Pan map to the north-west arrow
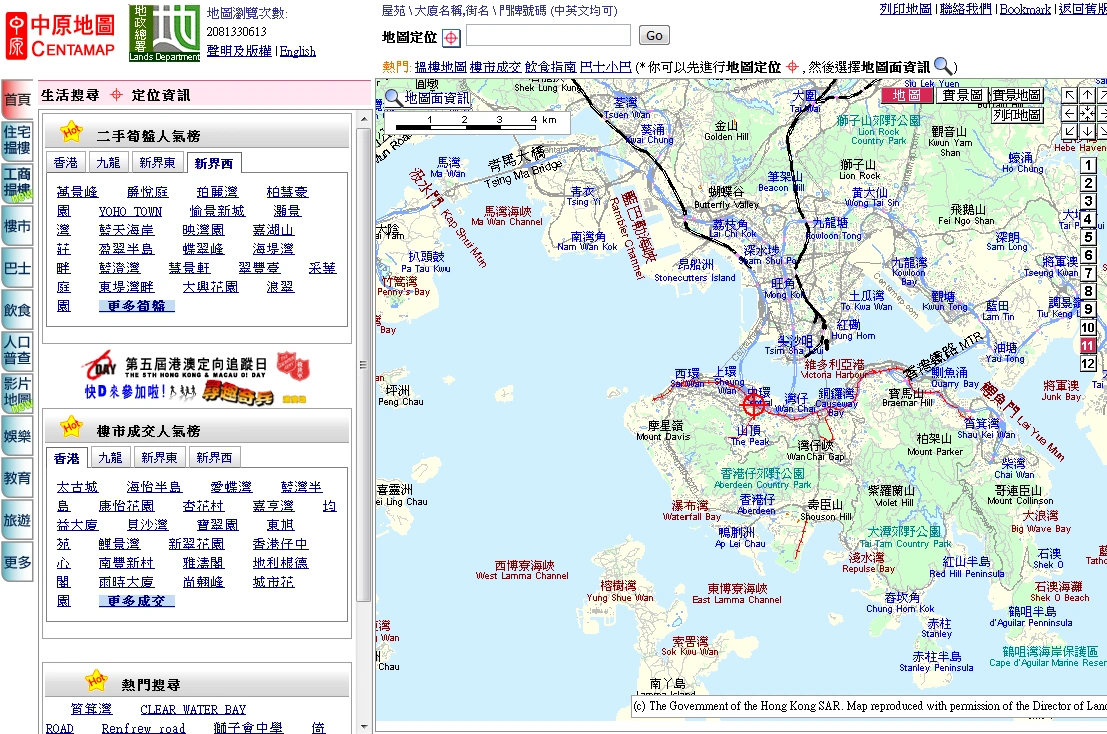Viewport: 1107px width, 734px height. 1070,95
